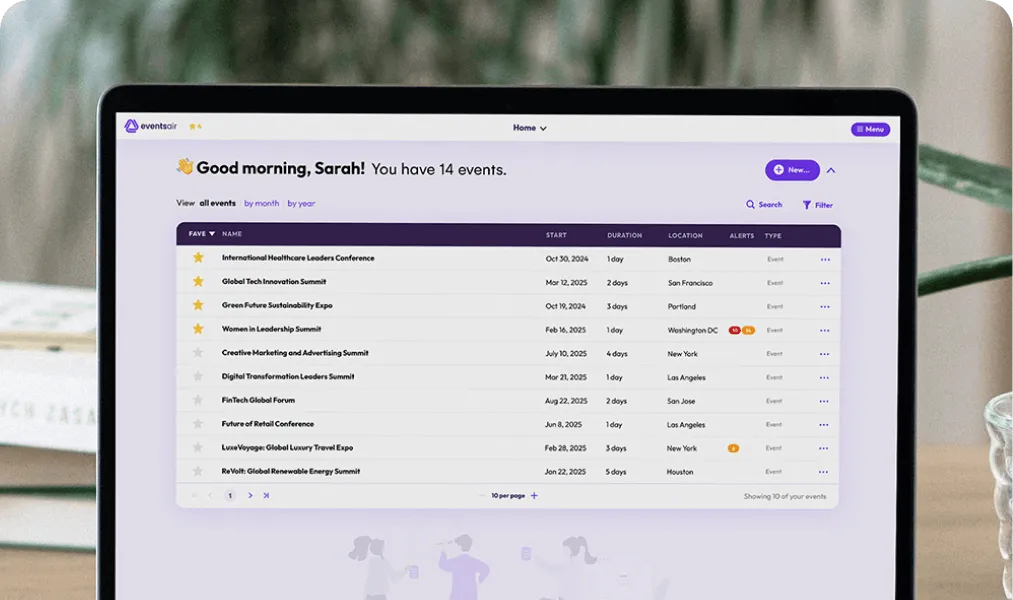The width and height of the screenshot is (1013, 600).
Task: Open Green Future Sustainability Expo event
Action: point(277,305)
